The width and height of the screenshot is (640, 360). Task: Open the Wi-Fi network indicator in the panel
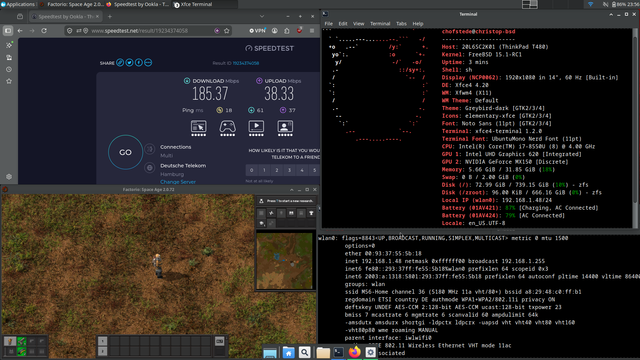click(591, 4)
